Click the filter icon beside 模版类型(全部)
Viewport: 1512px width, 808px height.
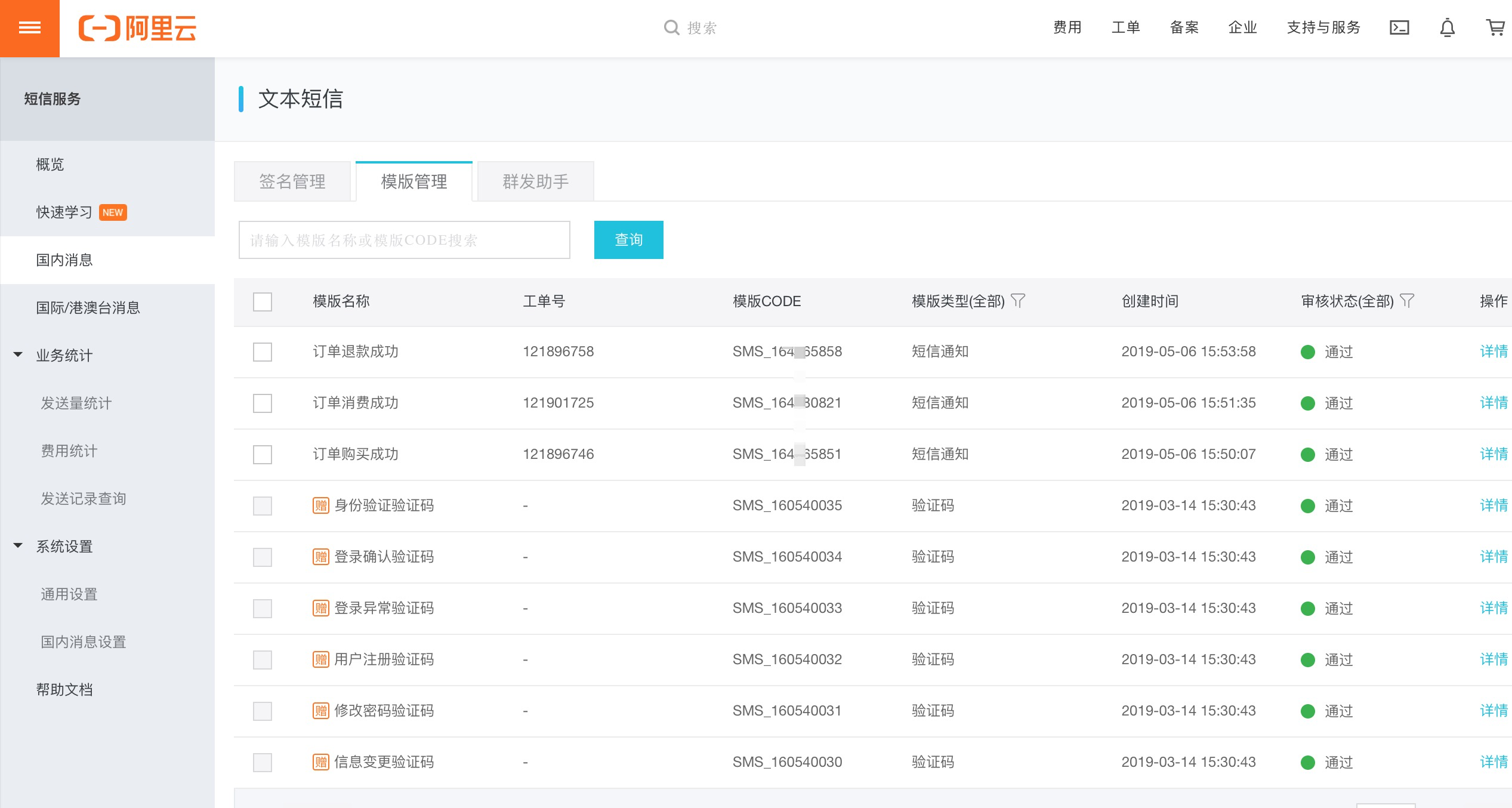tap(1018, 301)
